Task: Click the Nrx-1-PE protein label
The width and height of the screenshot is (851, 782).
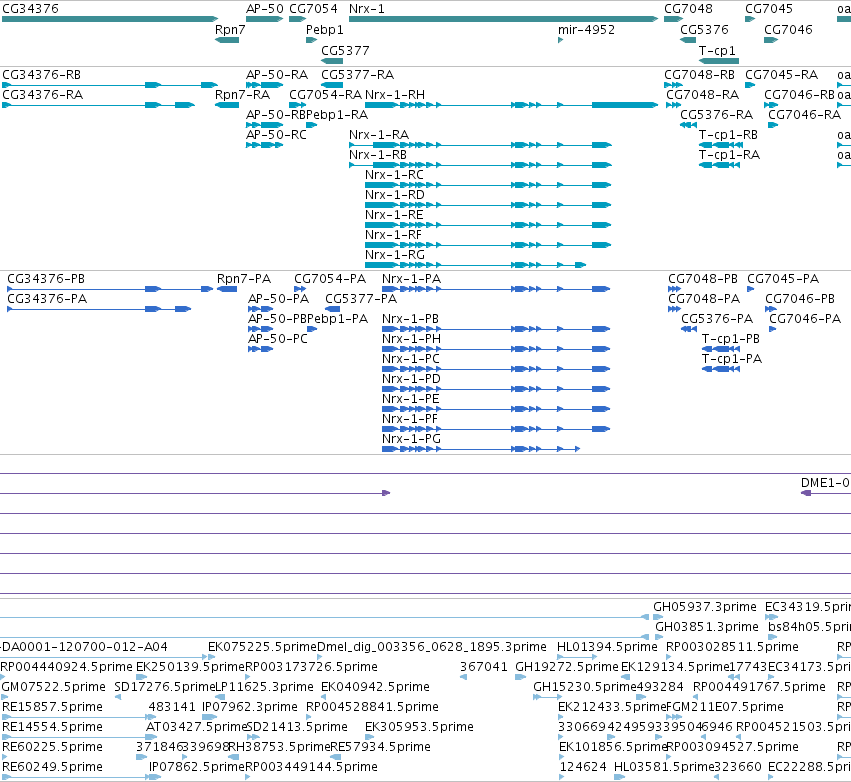Action: [410, 398]
